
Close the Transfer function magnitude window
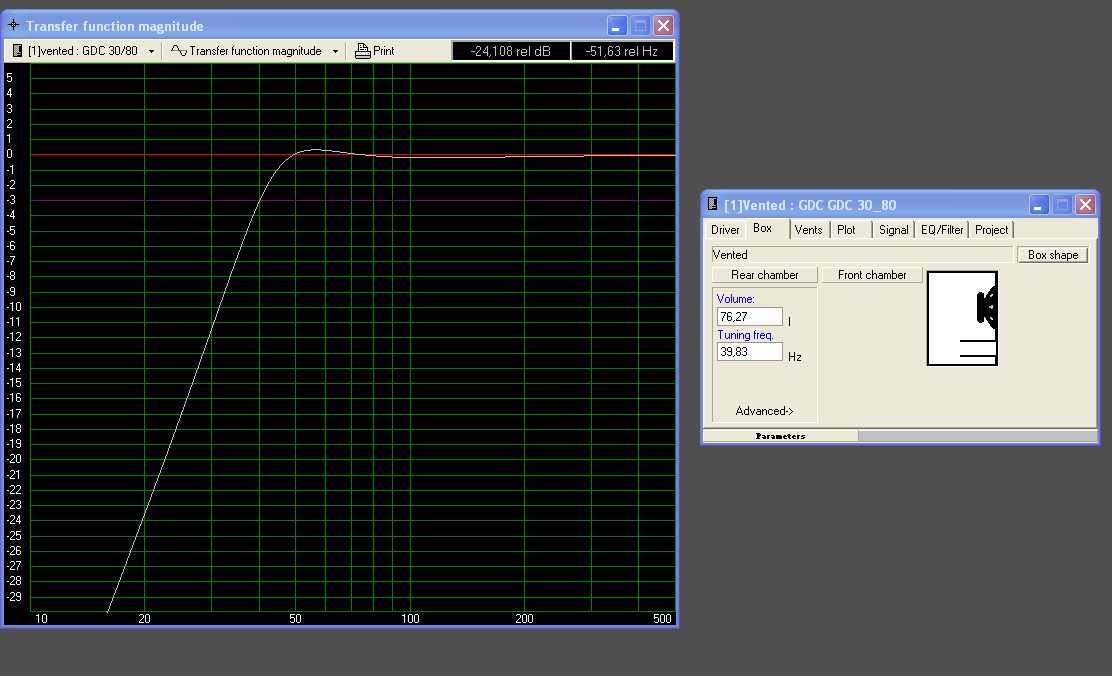(663, 26)
